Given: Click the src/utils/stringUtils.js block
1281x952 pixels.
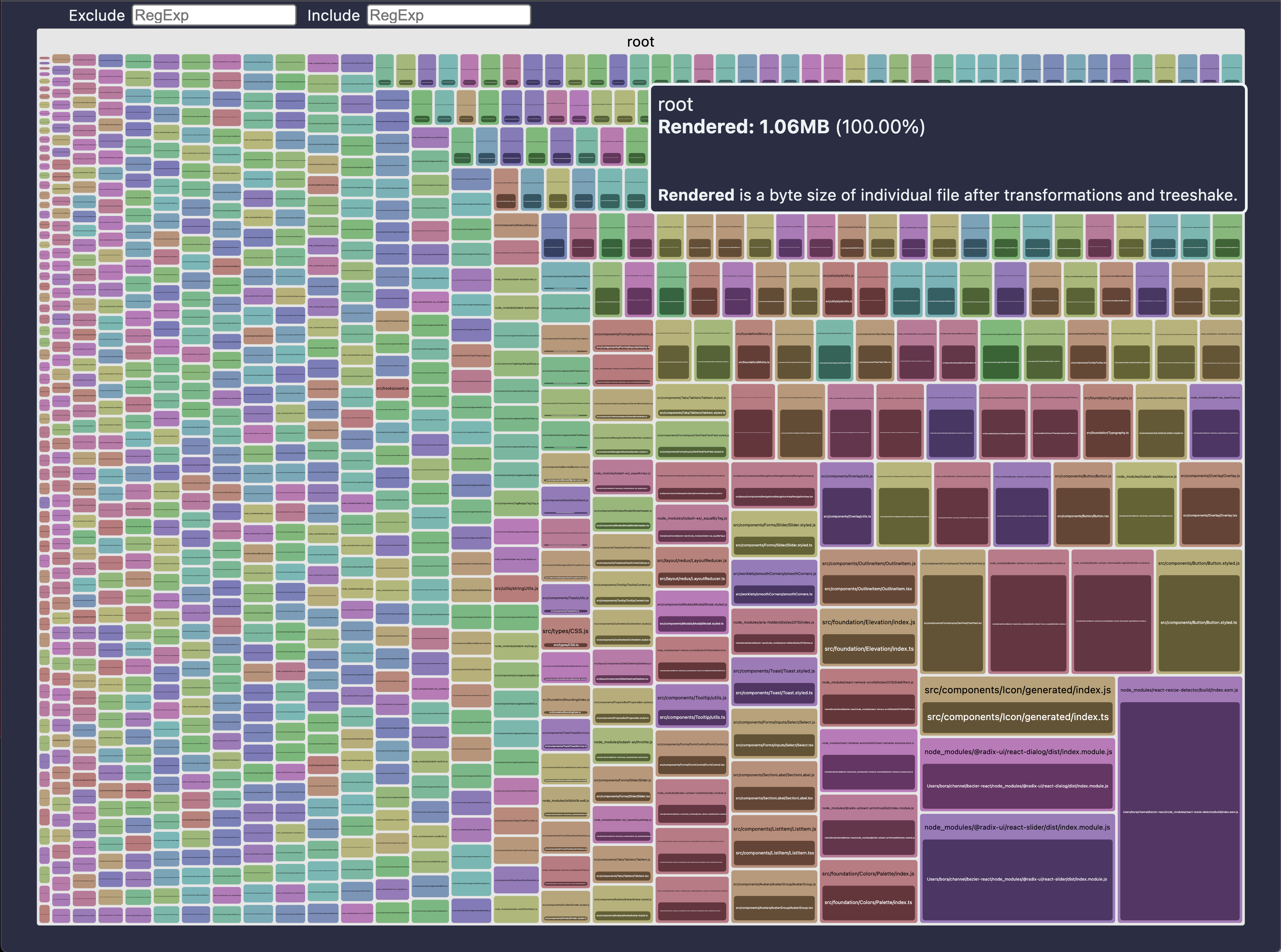Looking at the screenshot, I should tap(516, 589).
